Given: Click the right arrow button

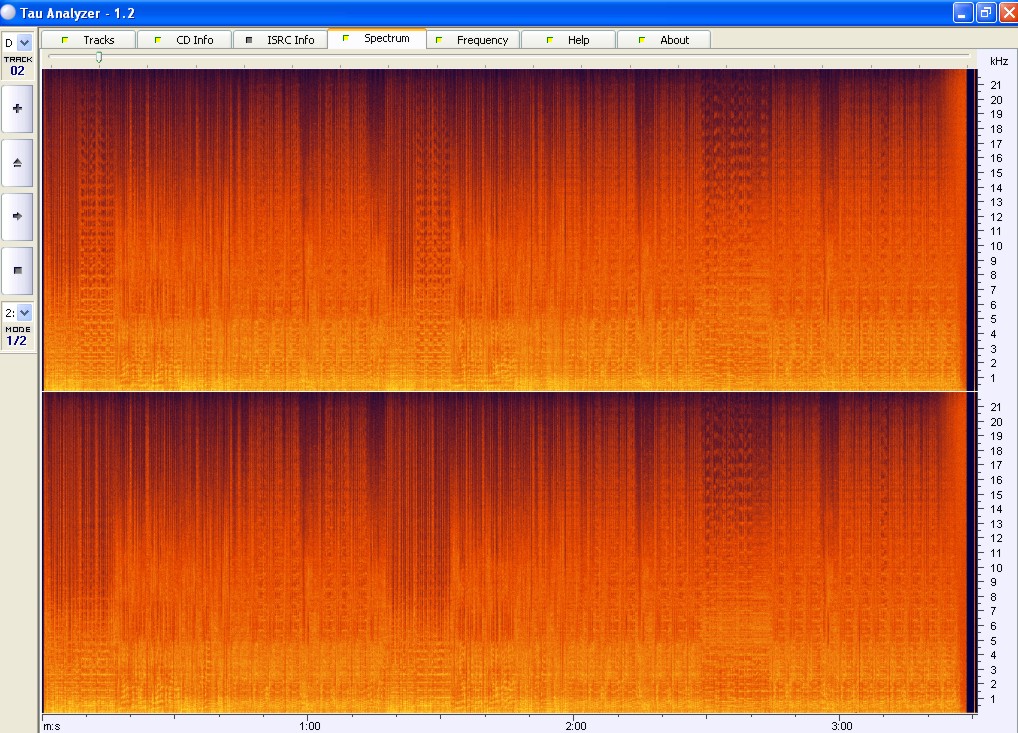Looking at the screenshot, I should (x=17, y=216).
